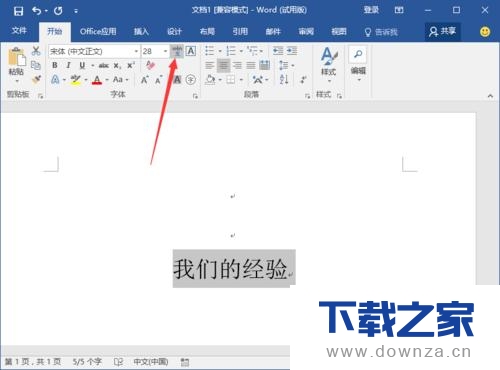Switch to the Insert (插入) tab
This screenshot has width=500, height=370.
click(141, 32)
